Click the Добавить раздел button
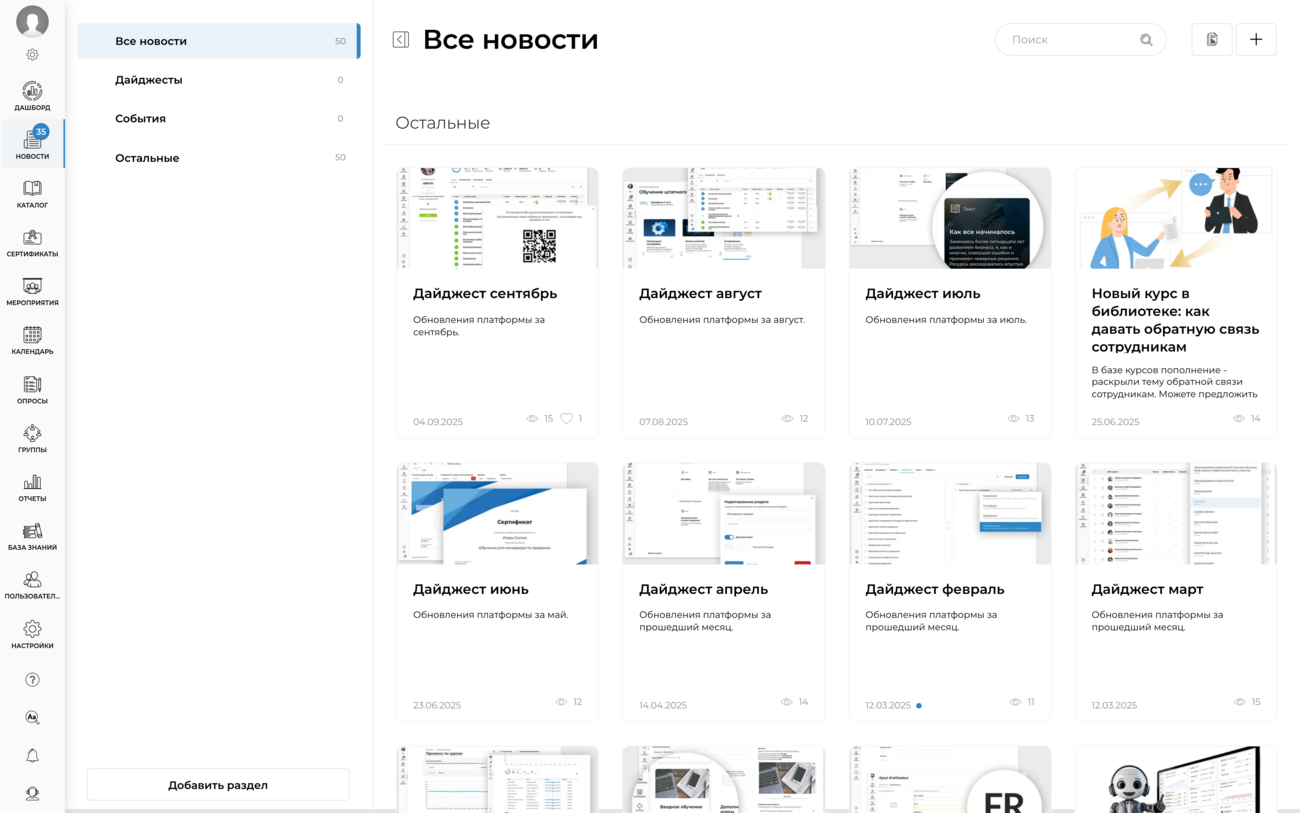1300x813 pixels. [218, 785]
